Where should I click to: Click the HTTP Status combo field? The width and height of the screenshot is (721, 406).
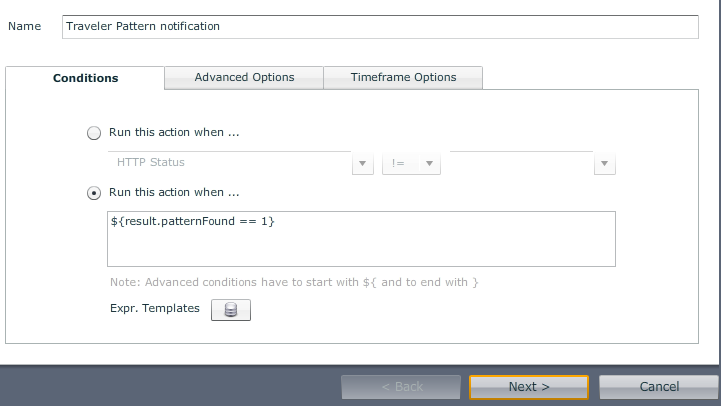click(x=228, y=162)
